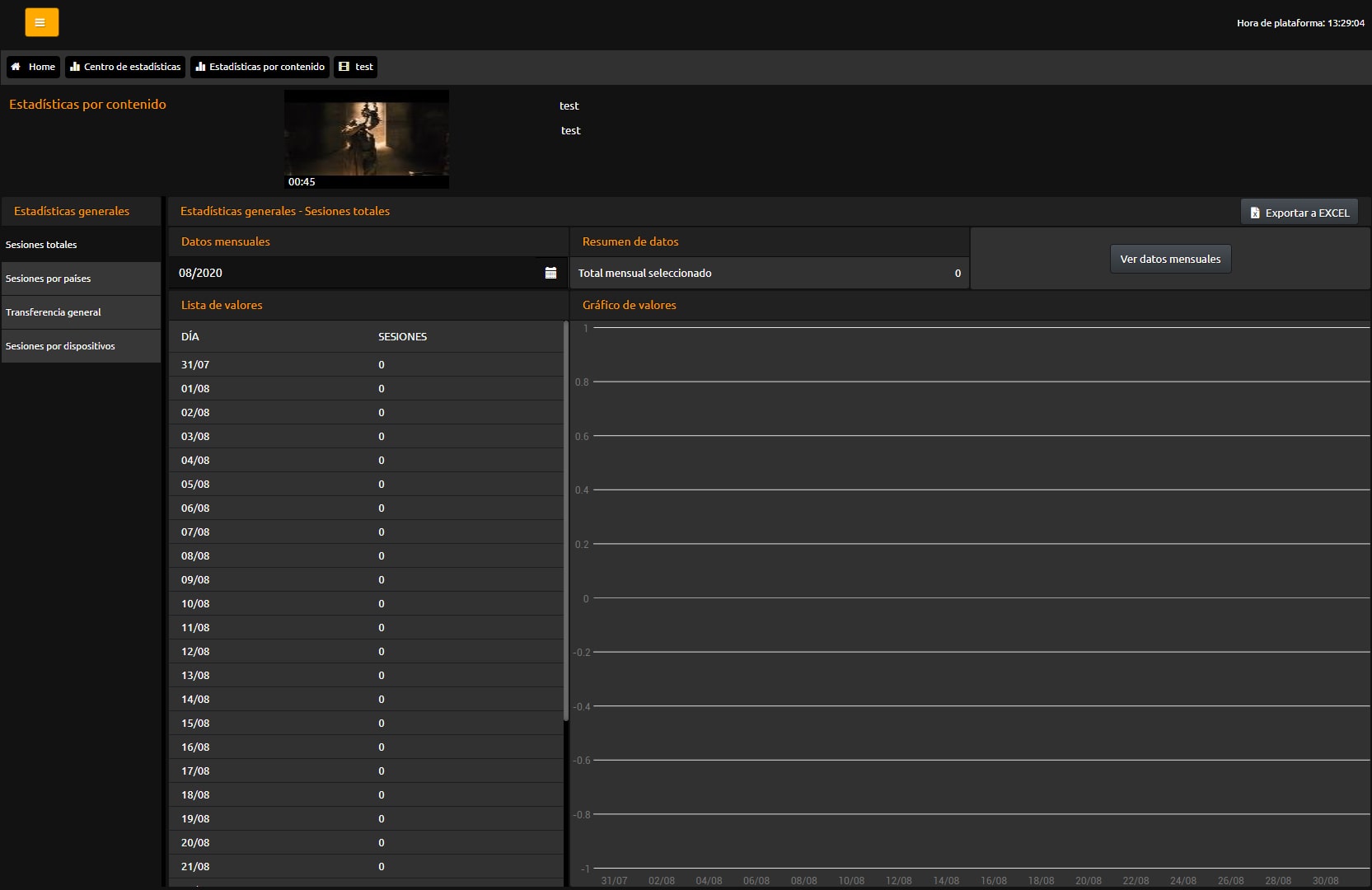Screen dimensions: 1372x890
Task: Select the 12/08 row
Action: pyautogui.click(x=366, y=651)
